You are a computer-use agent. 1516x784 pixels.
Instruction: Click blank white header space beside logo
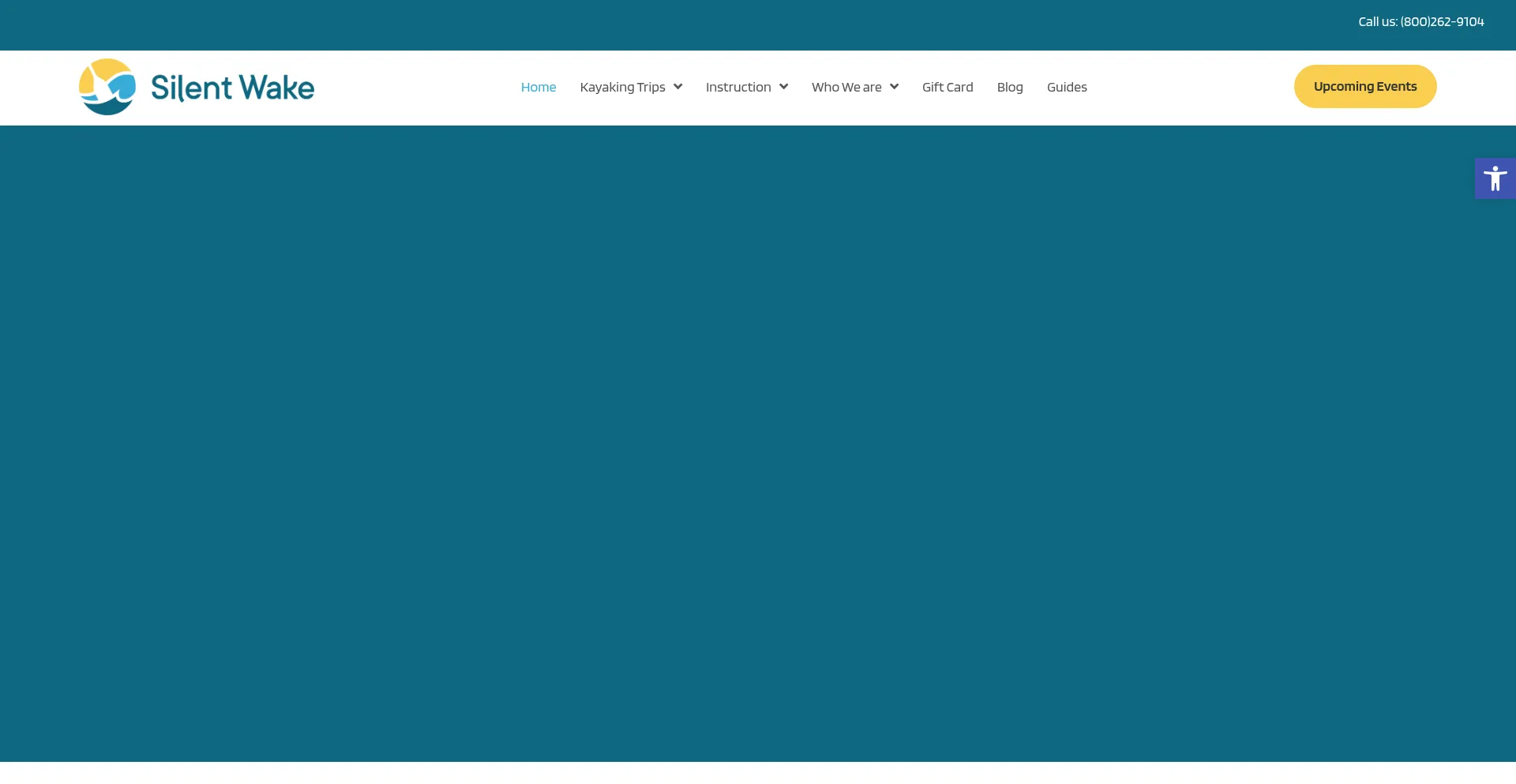pyautogui.click(x=411, y=87)
